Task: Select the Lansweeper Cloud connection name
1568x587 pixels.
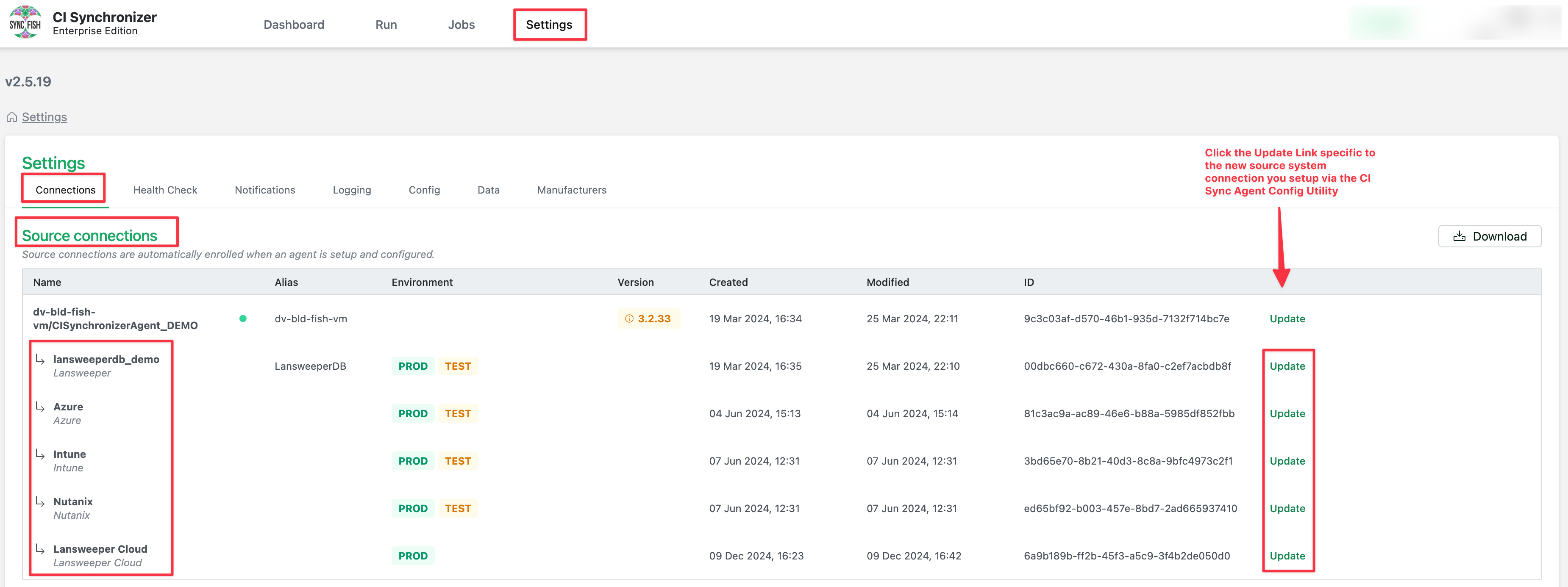Action: coord(100,549)
